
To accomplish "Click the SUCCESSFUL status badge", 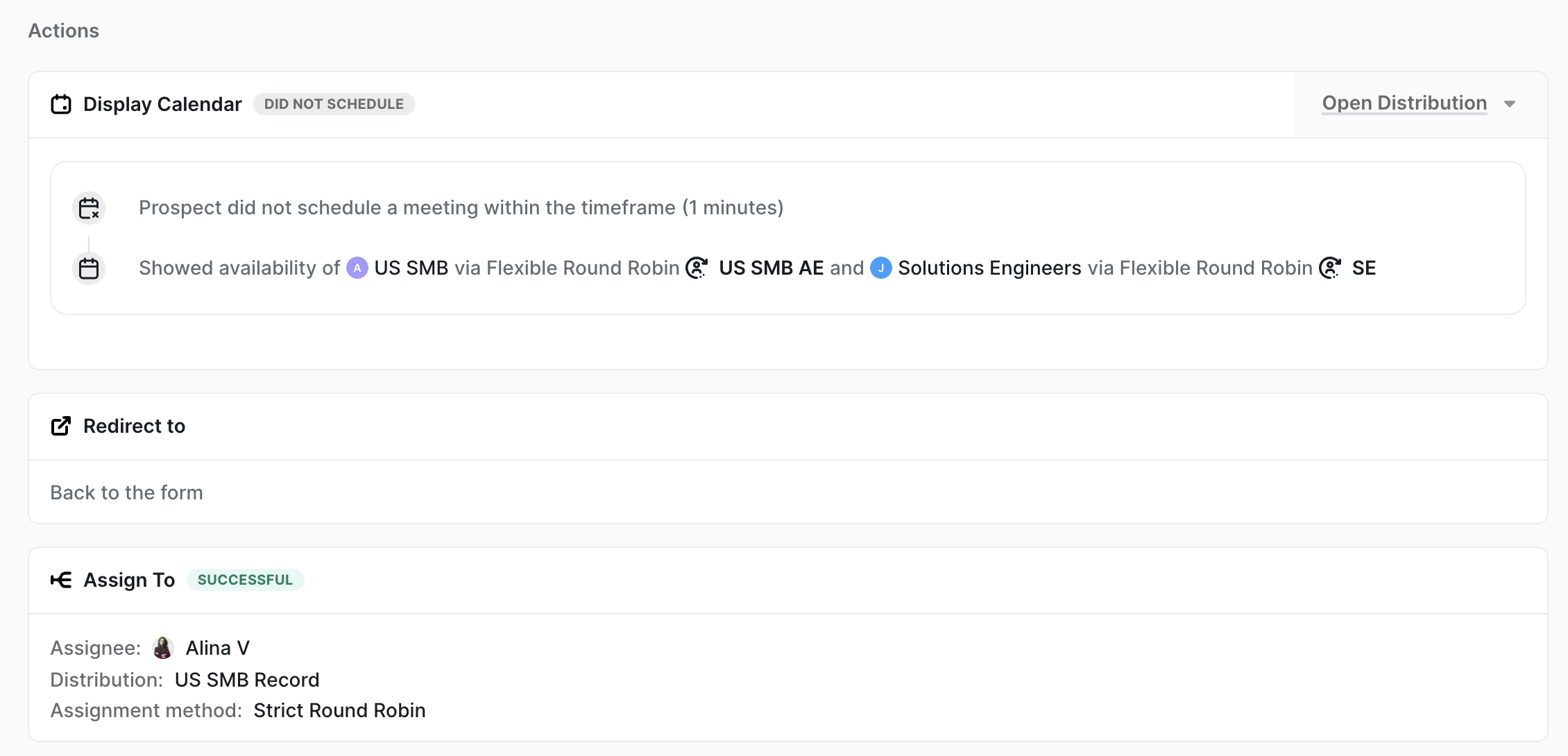I will click(x=245, y=580).
